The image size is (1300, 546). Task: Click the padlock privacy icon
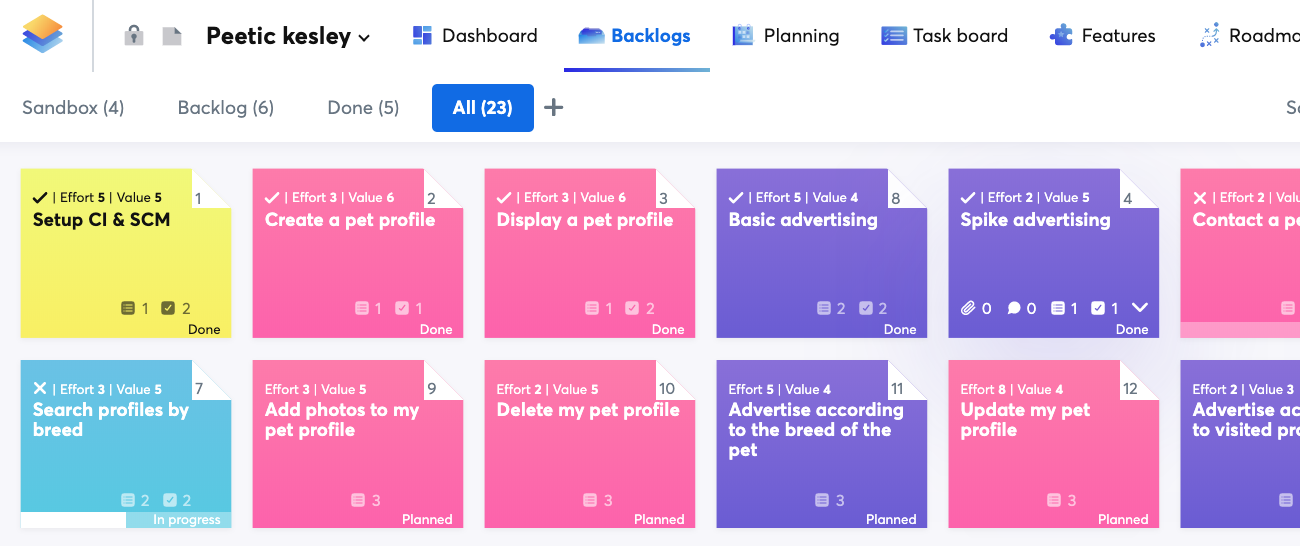click(133, 36)
